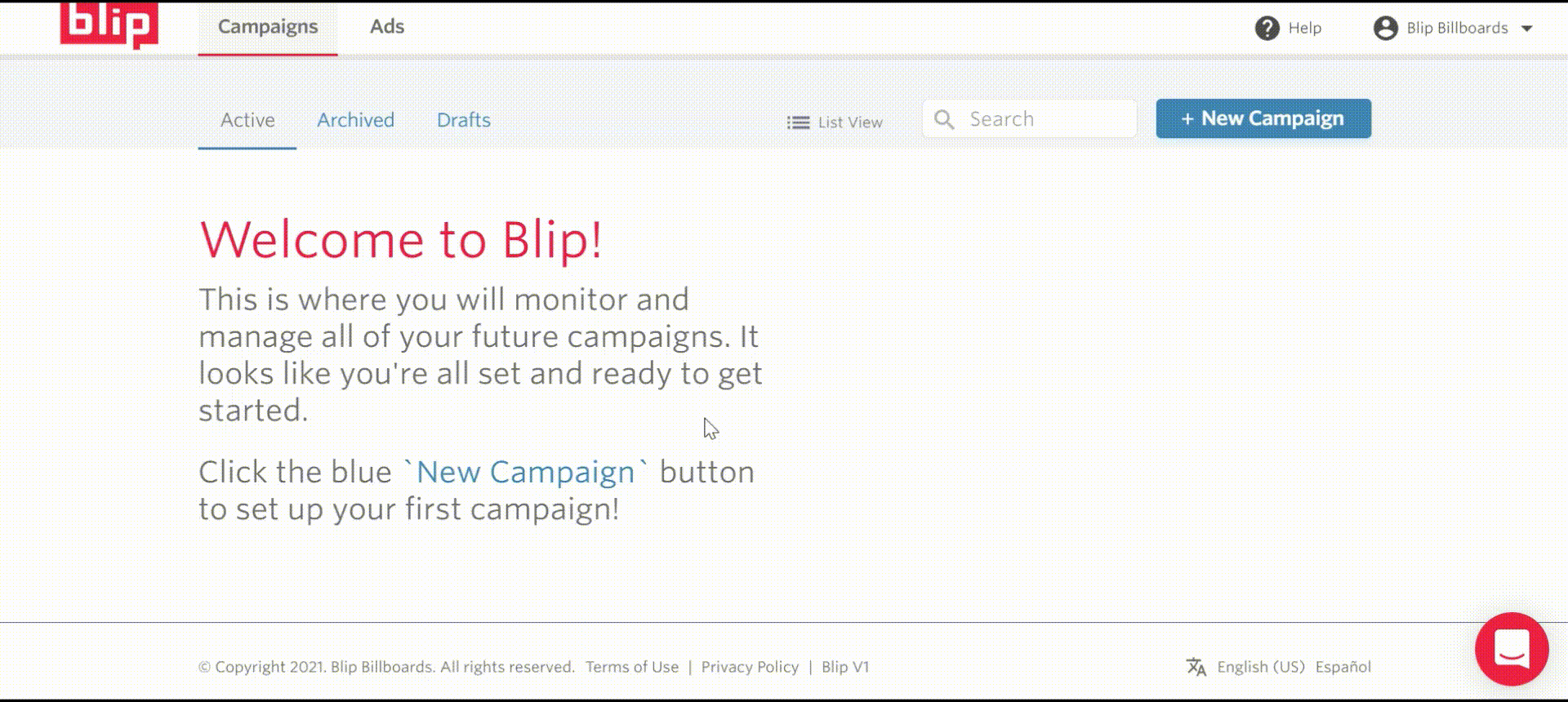Click the Welcome to Blip! heading
Image resolution: width=1568 pixels, height=702 pixels.
click(x=402, y=241)
